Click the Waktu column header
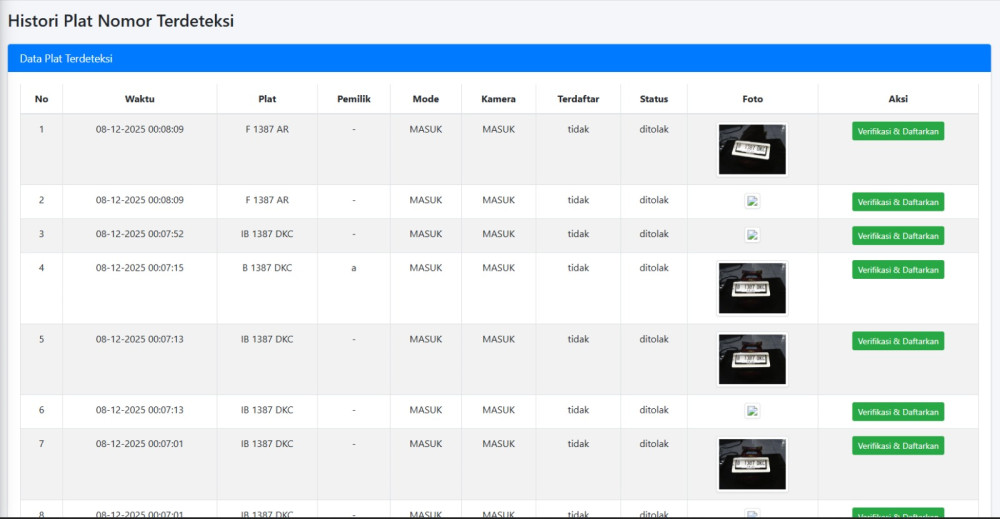This screenshot has width=1000, height=519. [140, 99]
